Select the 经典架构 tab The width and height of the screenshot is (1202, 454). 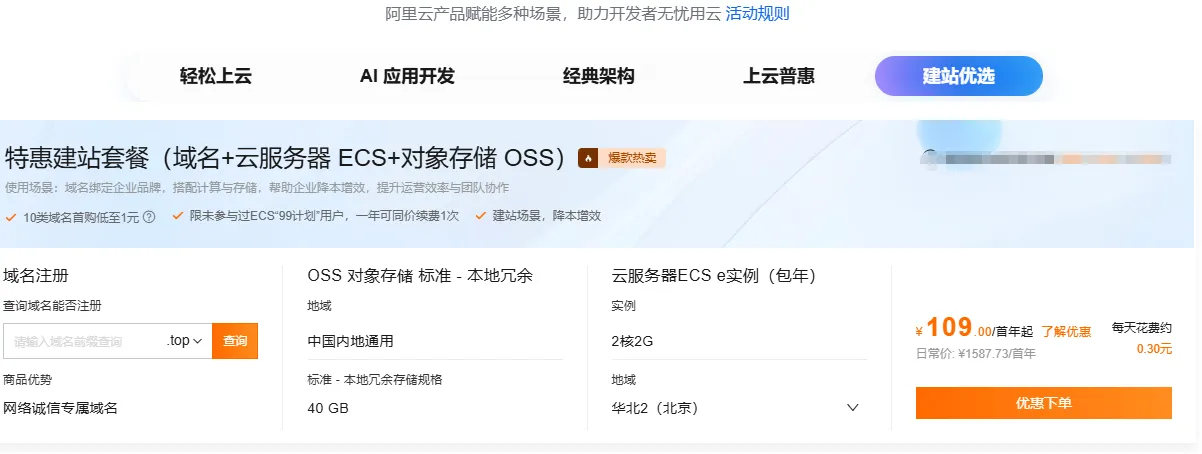[x=599, y=76]
